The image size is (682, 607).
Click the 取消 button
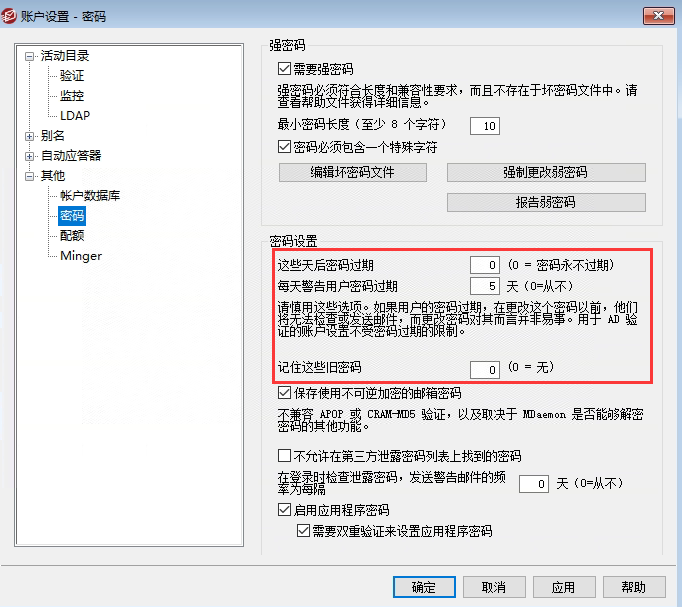pos(494,587)
